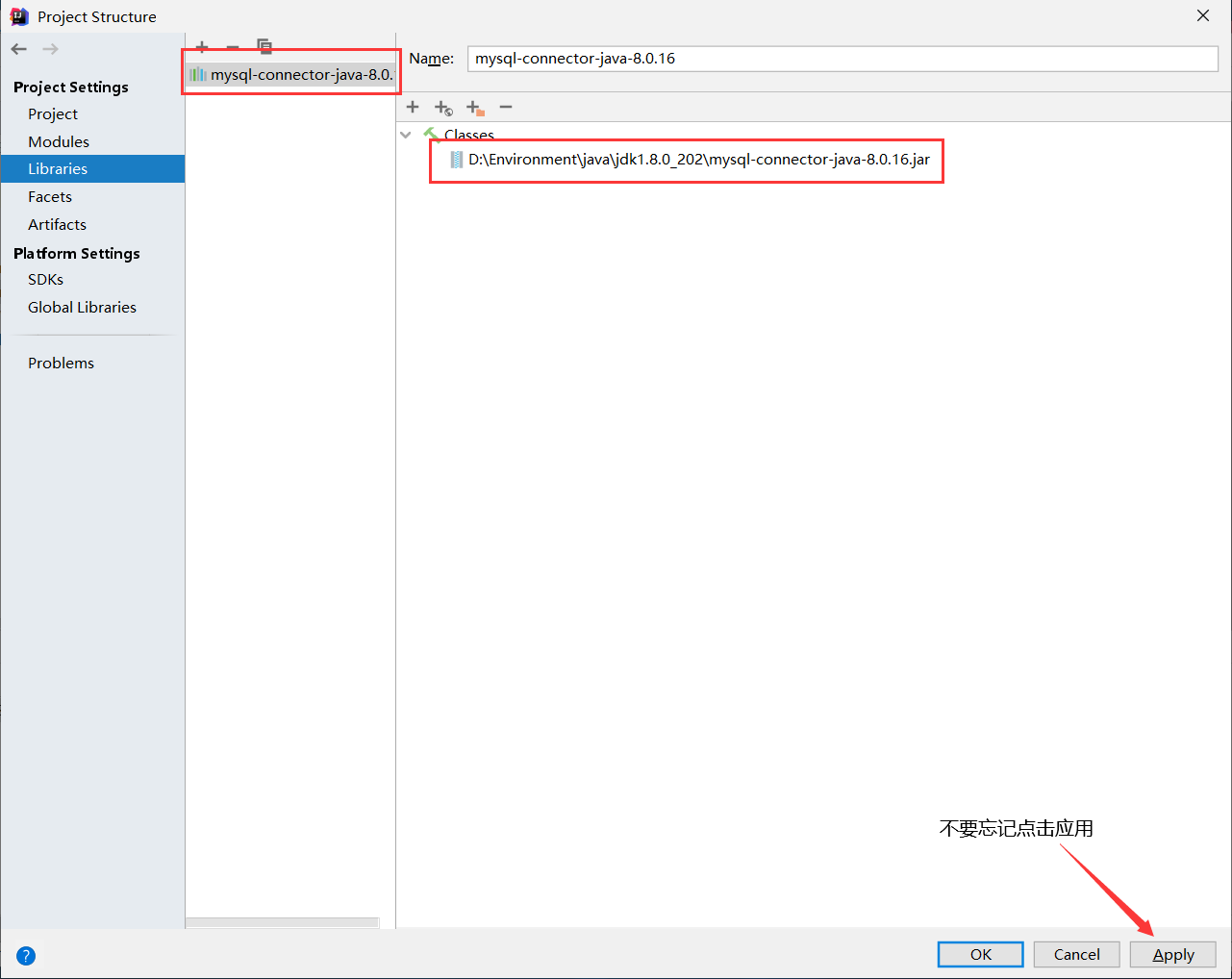
Task: Go forward with the right arrow
Action: coord(50,49)
